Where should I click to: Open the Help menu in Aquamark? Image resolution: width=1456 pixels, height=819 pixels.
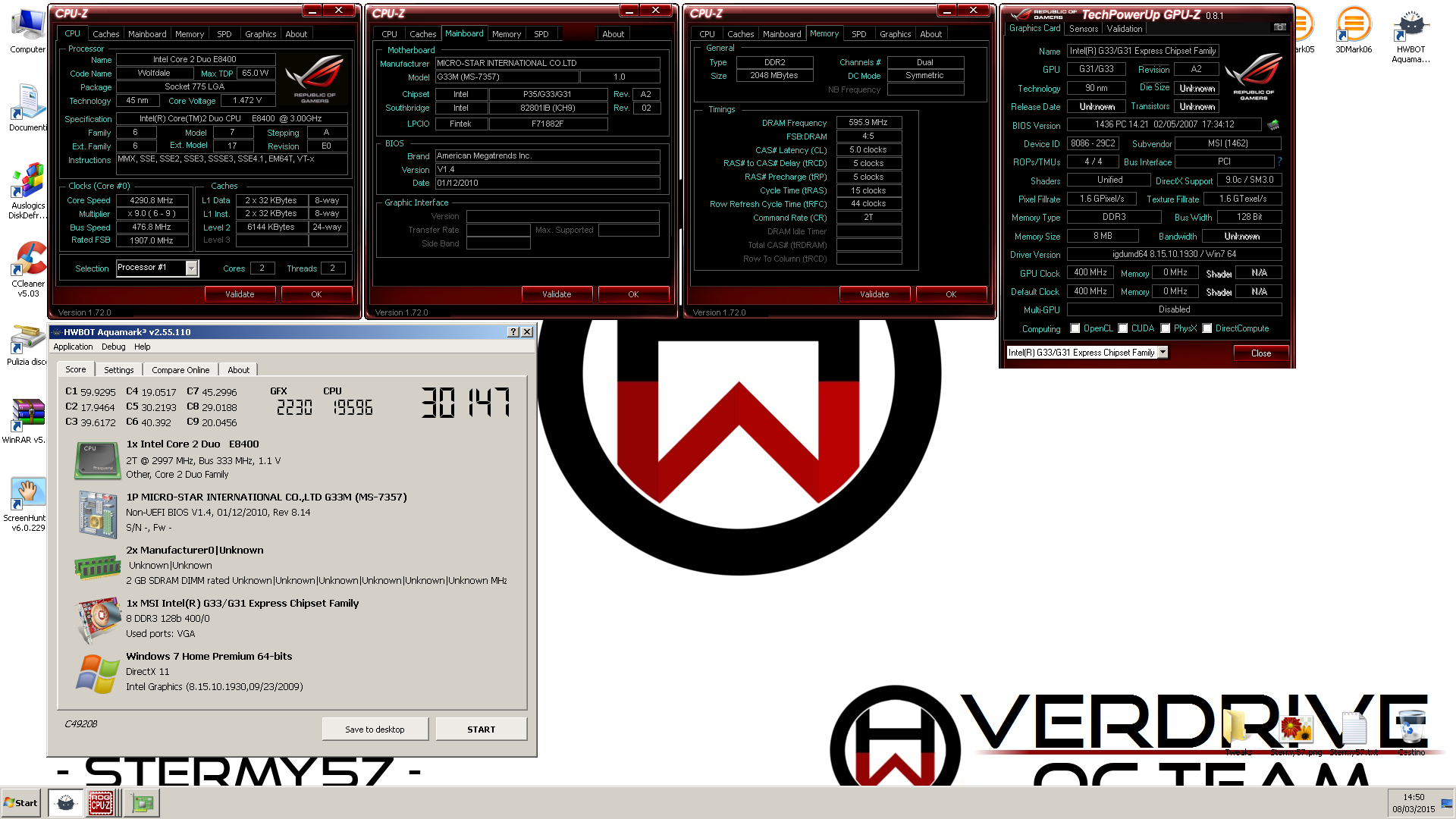[143, 347]
